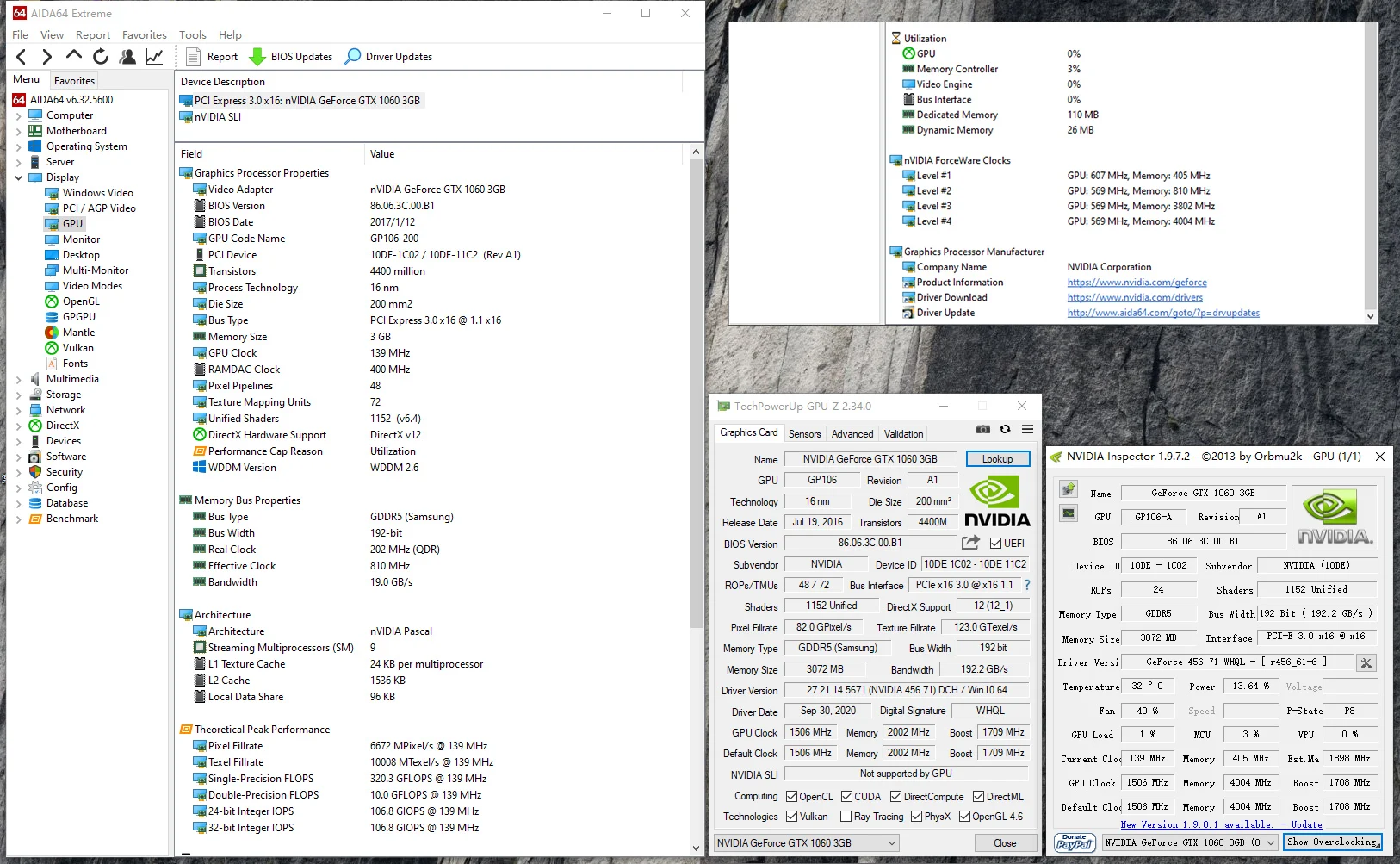The width and height of the screenshot is (1400, 864).
Task: Go back with AIDA64 left arrow
Action: pyautogui.click(x=22, y=57)
